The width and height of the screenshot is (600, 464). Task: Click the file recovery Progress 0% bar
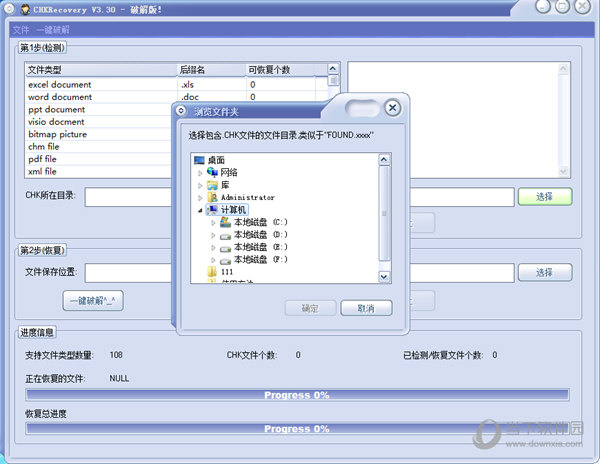[297, 395]
